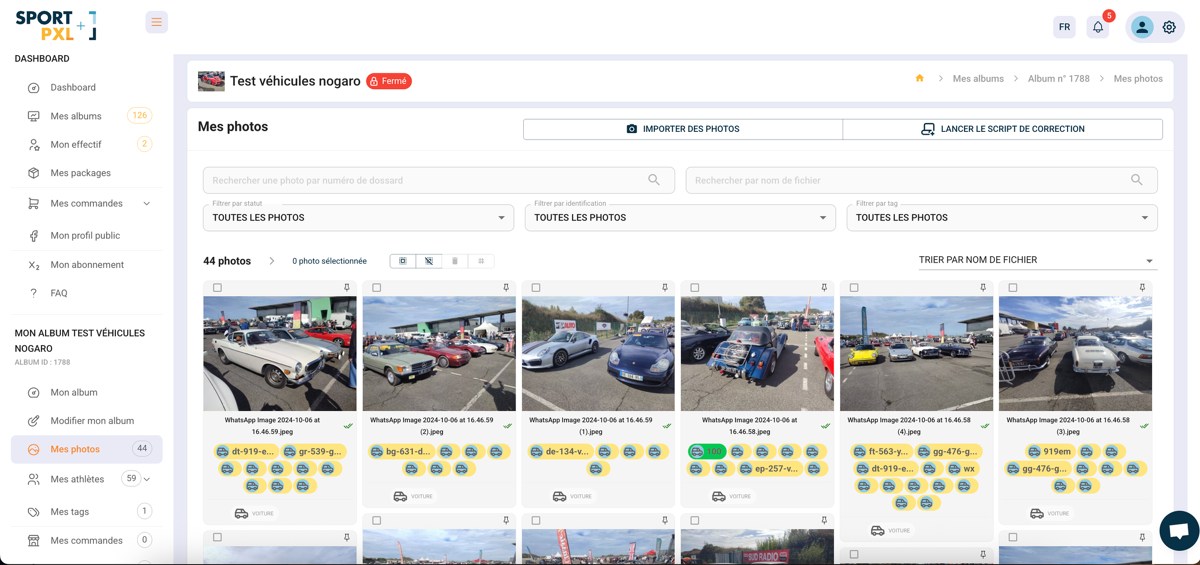Pin the 16.46.58 (3).jpeg photo card
The height and width of the screenshot is (565, 1200).
point(1142,288)
